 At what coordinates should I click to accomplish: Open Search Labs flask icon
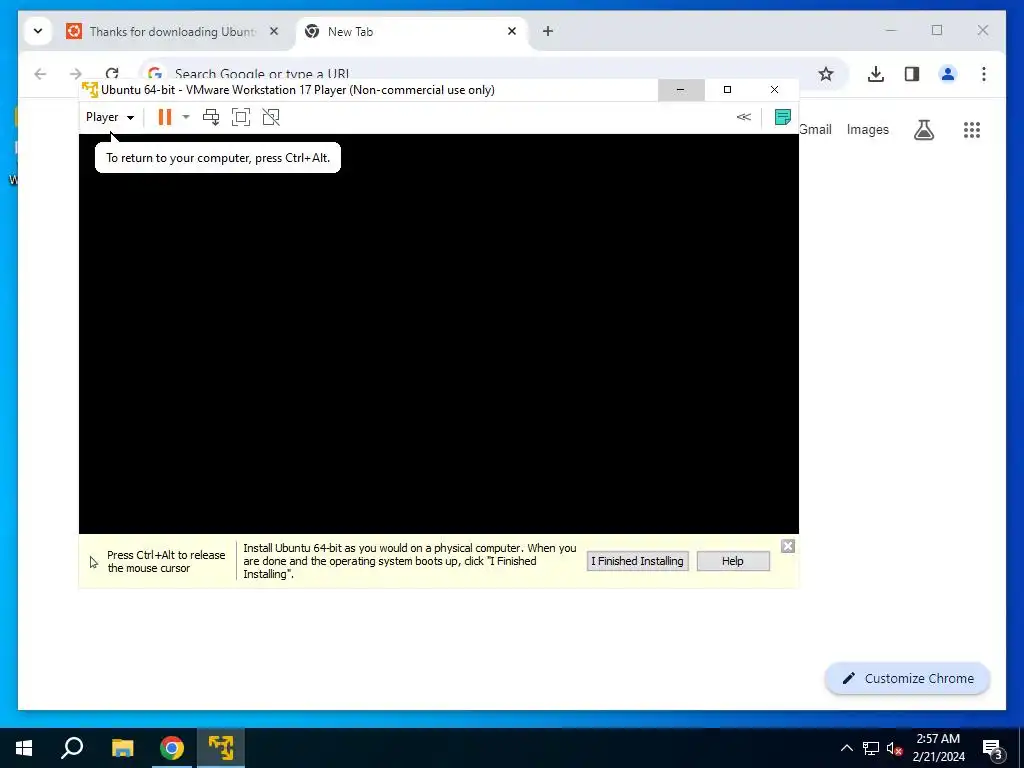pos(923,130)
